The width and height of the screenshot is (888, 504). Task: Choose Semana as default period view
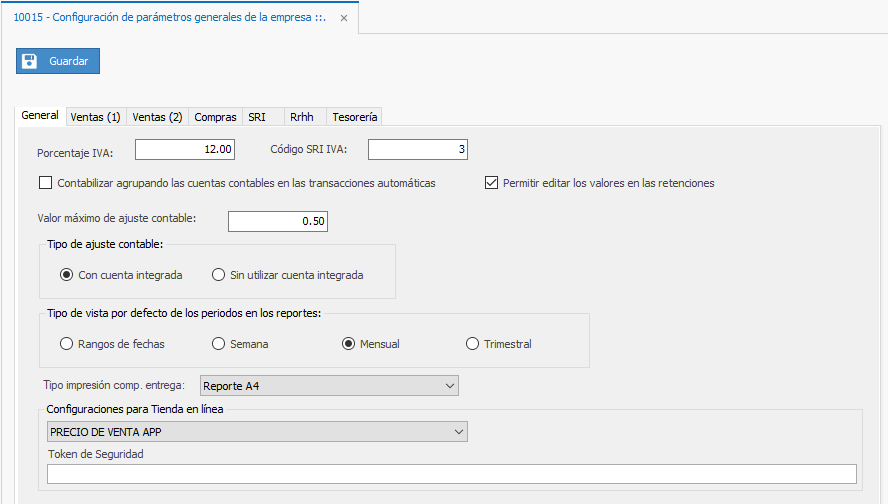point(218,344)
